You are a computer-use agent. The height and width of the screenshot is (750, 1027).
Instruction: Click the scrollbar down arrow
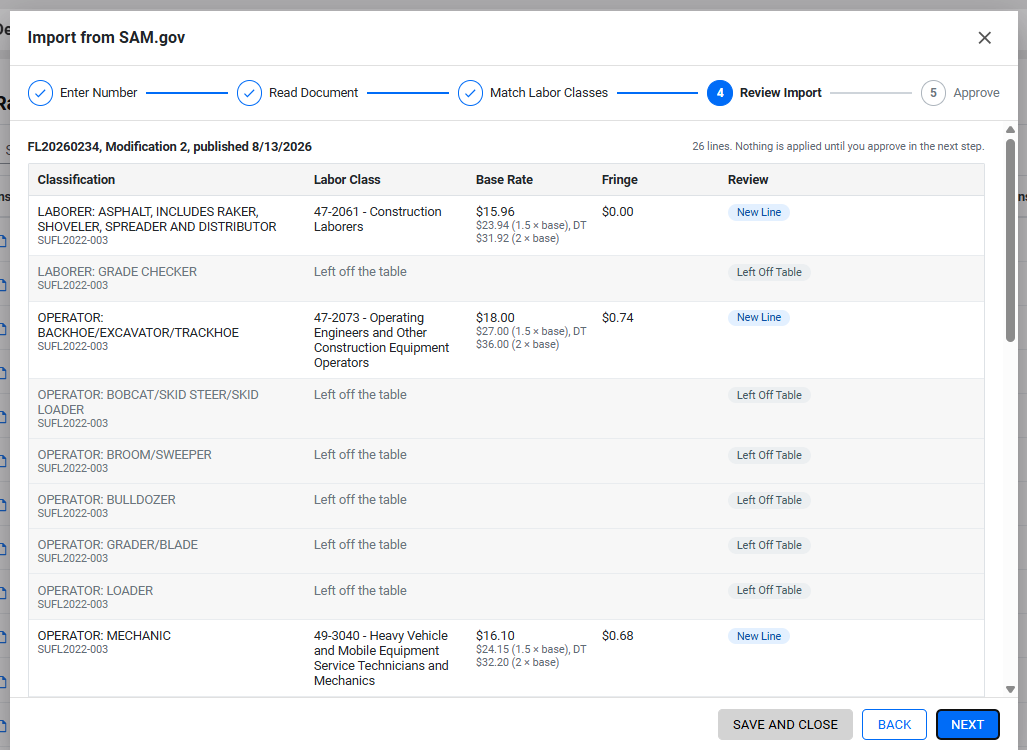(1010, 689)
